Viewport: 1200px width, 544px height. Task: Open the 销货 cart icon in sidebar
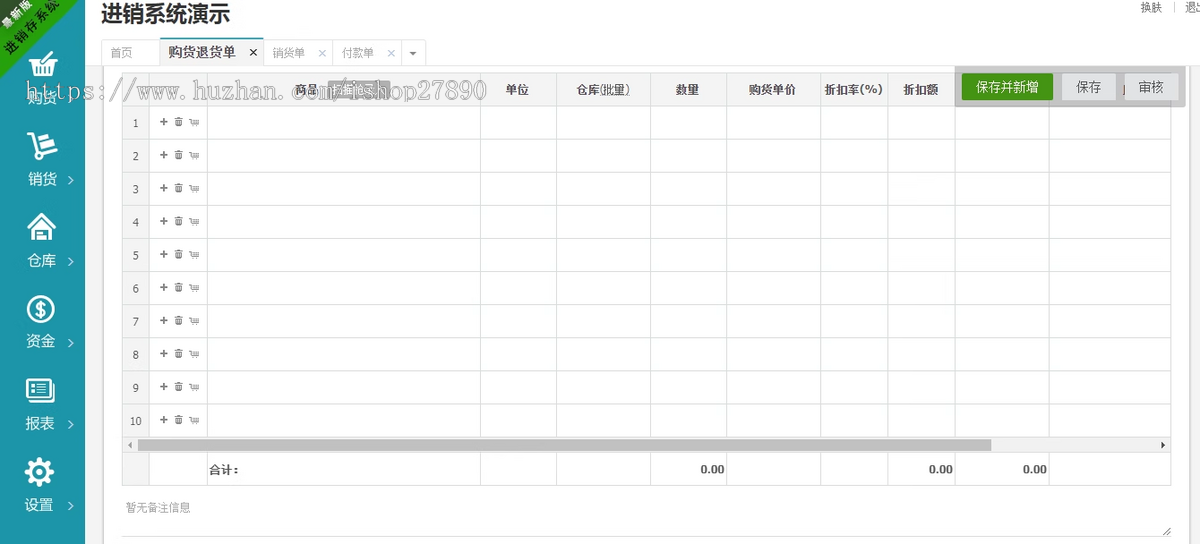tap(42, 146)
